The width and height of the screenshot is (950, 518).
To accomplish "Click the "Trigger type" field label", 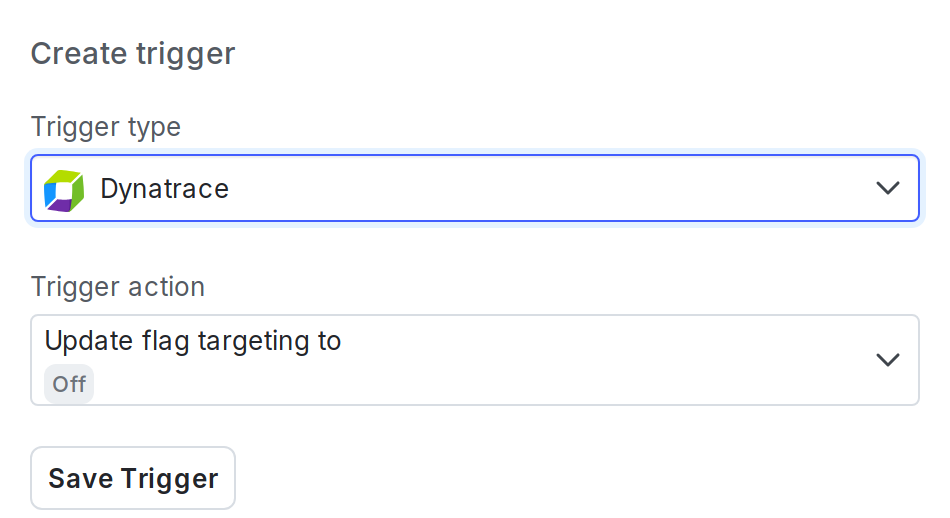I will [x=106, y=127].
